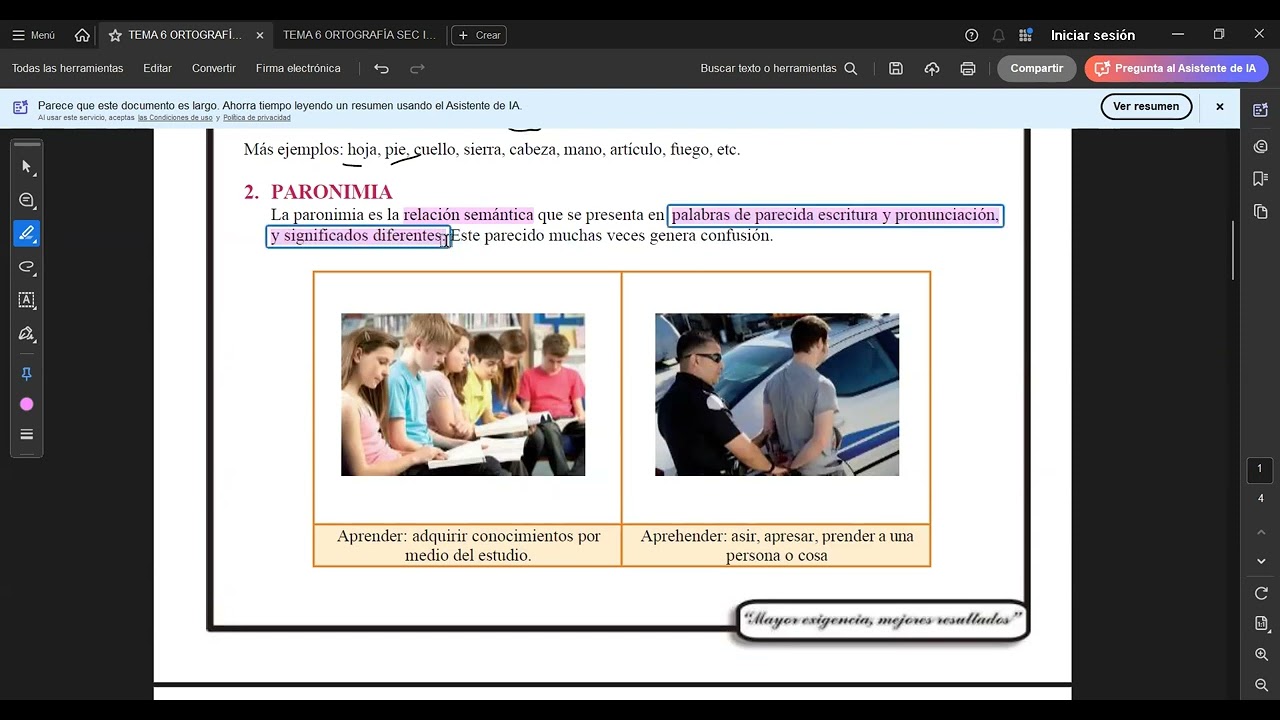This screenshot has height=720, width=1280.
Task: Click Buscar texto o herramientas search field
Action: (779, 68)
